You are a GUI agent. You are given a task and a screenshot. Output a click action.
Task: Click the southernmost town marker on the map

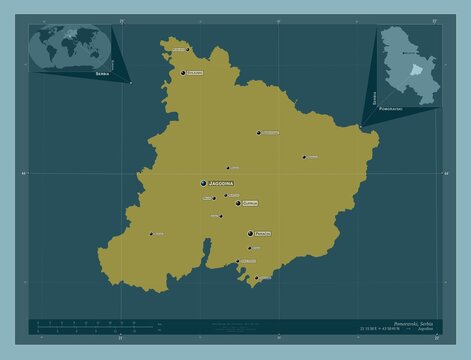(x=257, y=278)
